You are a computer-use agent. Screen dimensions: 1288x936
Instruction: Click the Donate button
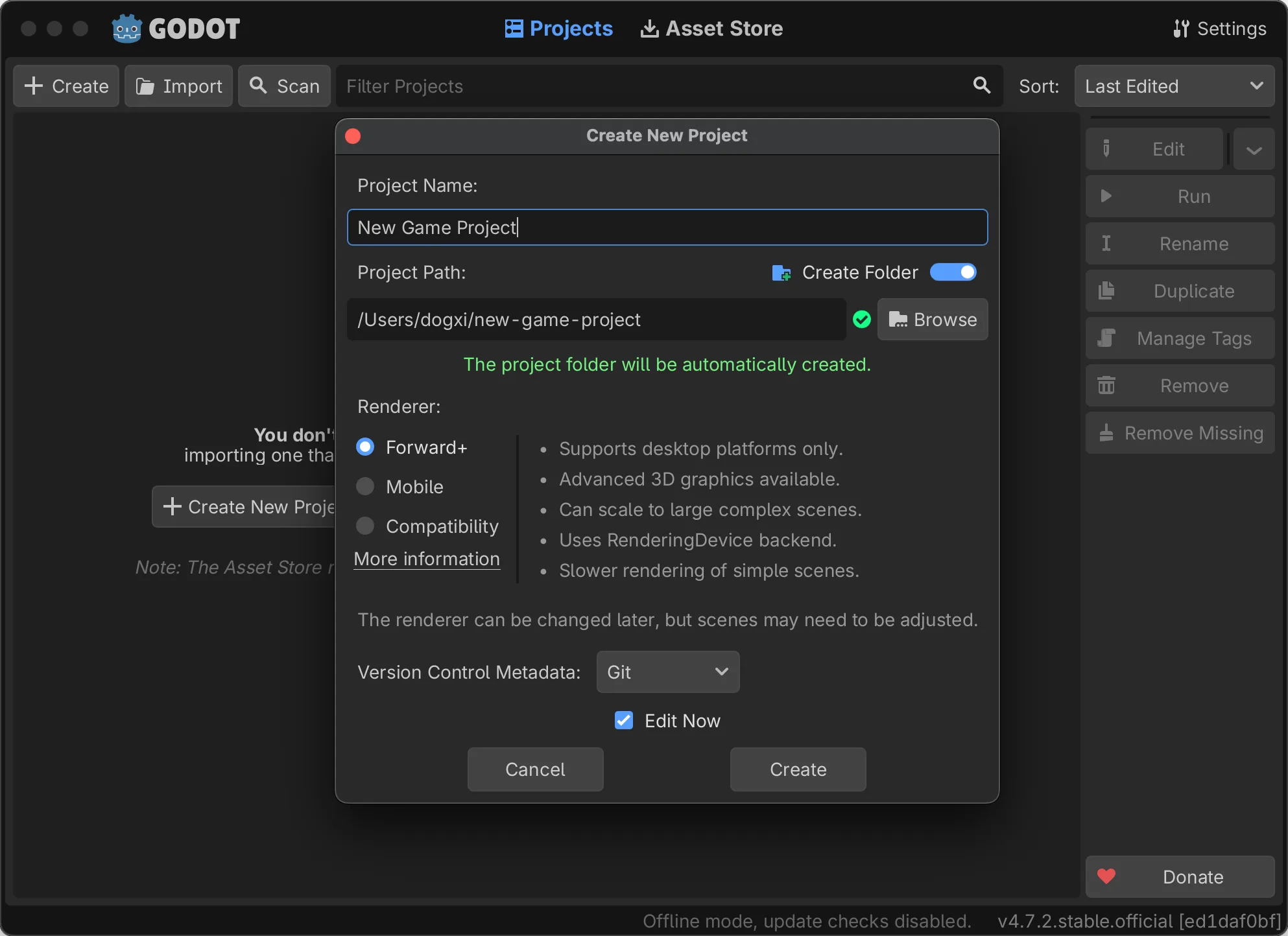[1180, 877]
